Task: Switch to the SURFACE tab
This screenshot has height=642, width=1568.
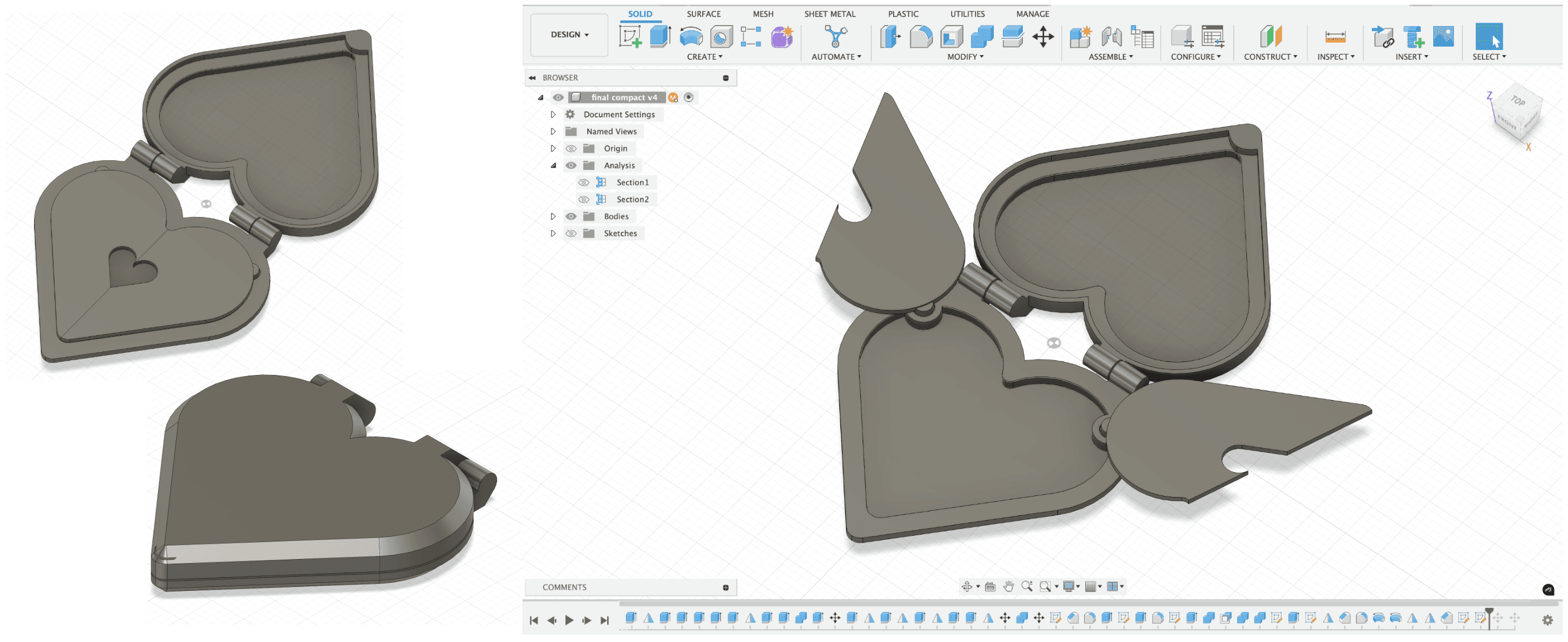Action: tap(703, 14)
